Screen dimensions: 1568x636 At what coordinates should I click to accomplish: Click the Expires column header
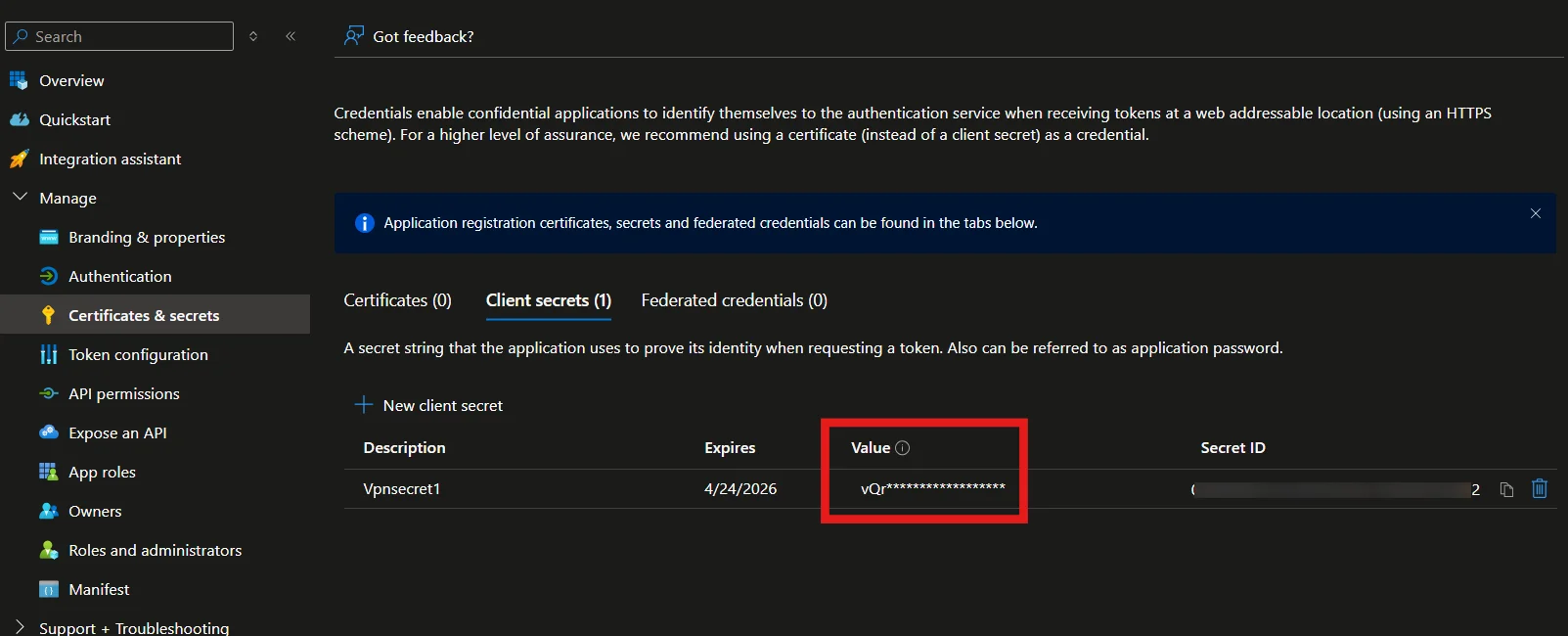pyautogui.click(x=730, y=447)
